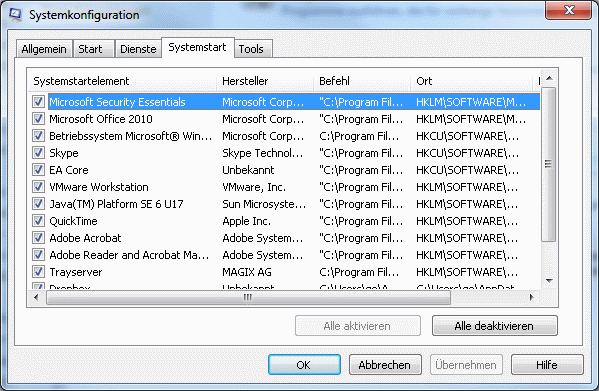This screenshot has height=391, width=599.
Task: Click the Übernehmen button
Action: [466, 365]
